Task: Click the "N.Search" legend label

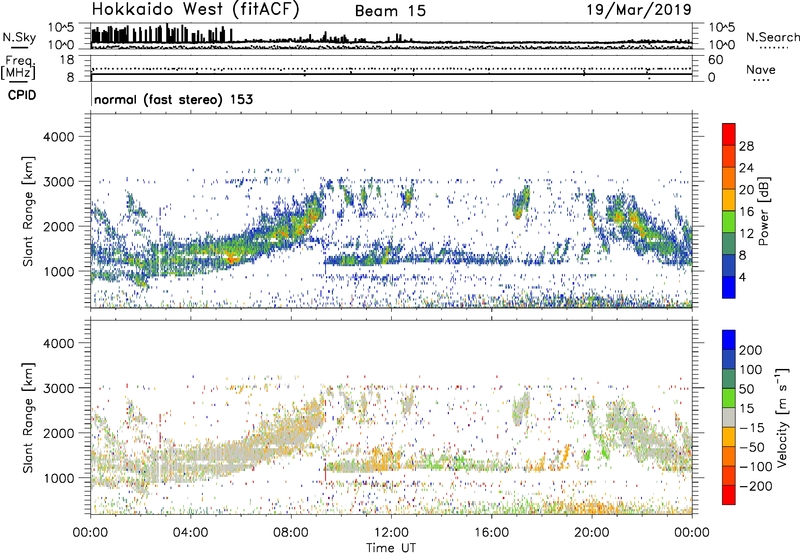Action: (773, 37)
